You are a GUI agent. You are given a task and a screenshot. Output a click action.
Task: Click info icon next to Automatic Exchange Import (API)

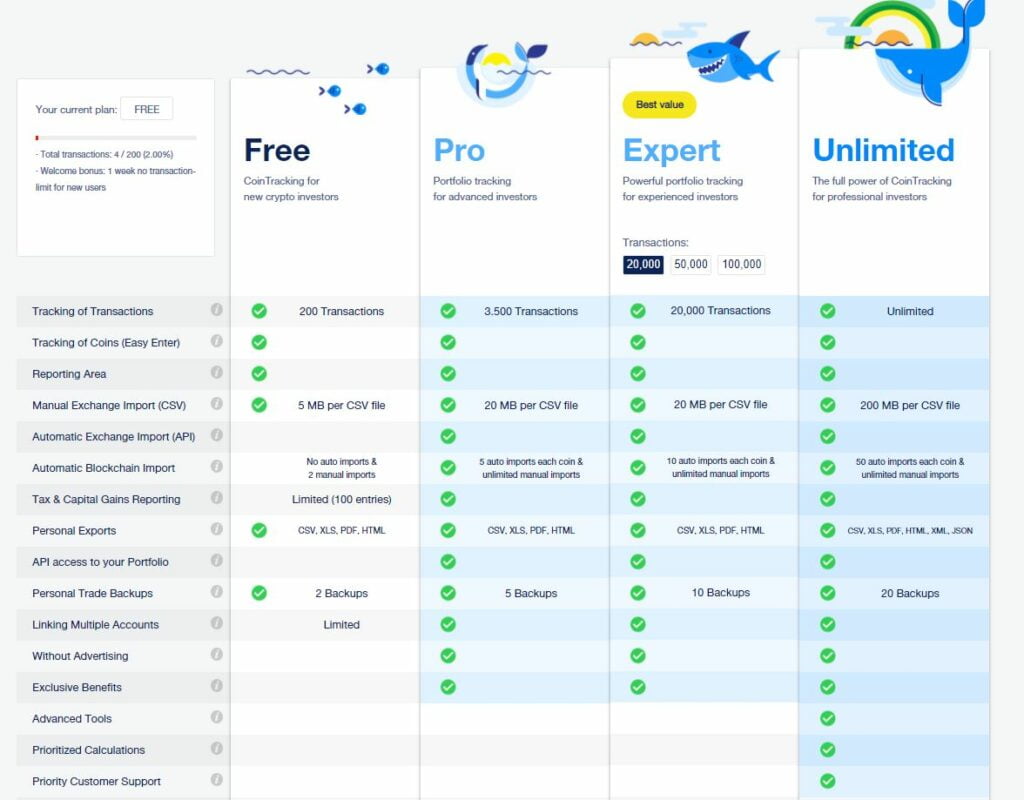216,435
